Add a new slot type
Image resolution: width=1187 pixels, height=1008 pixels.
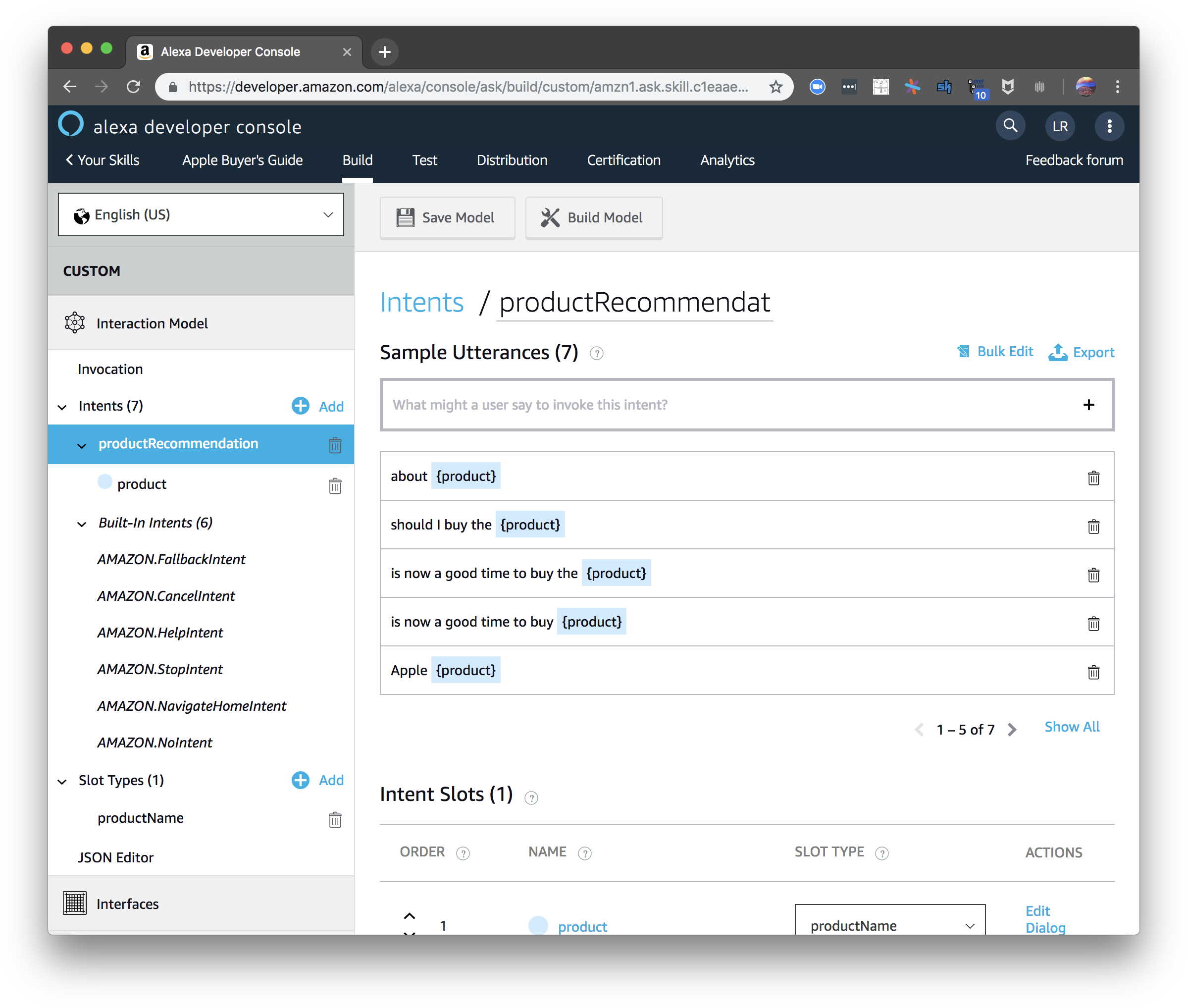pyautogui.click(x=317, y=781)
